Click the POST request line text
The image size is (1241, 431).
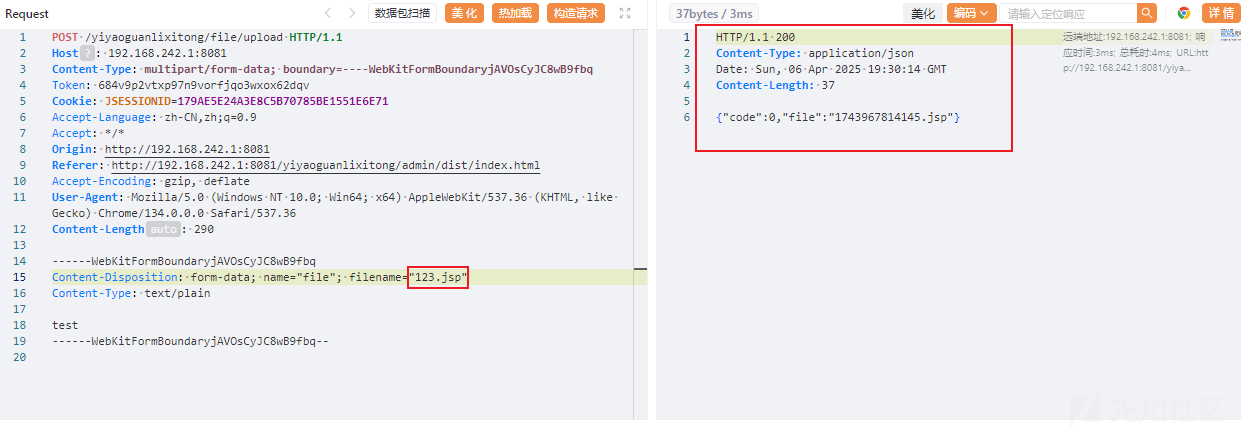click(197, 37)
